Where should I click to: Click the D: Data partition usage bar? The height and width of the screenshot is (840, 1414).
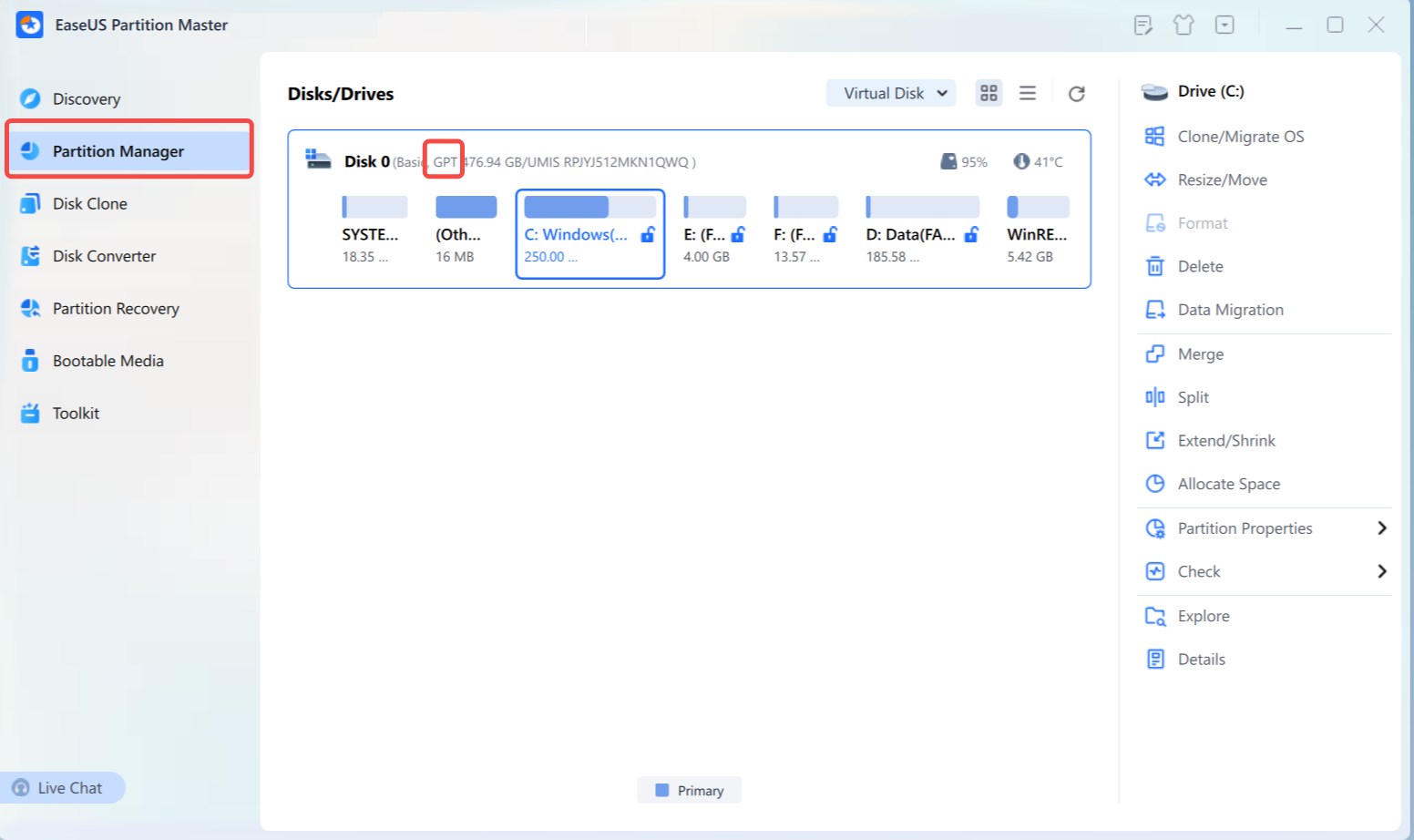(x=922, y=207)
